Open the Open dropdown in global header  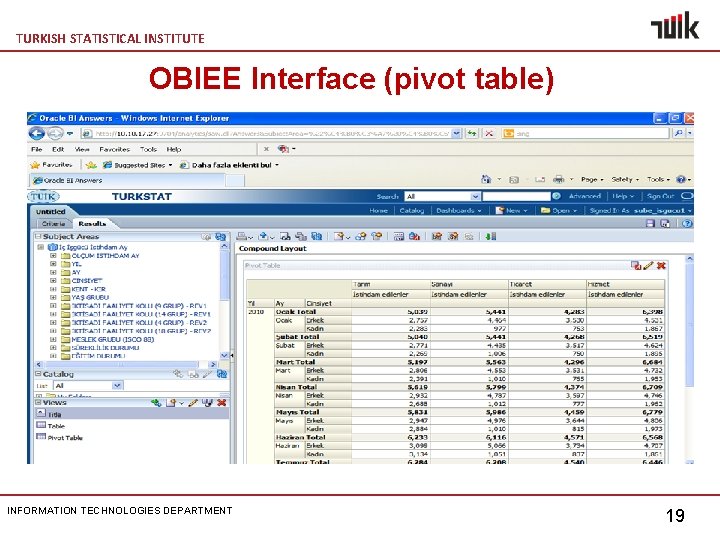[559, 210]
